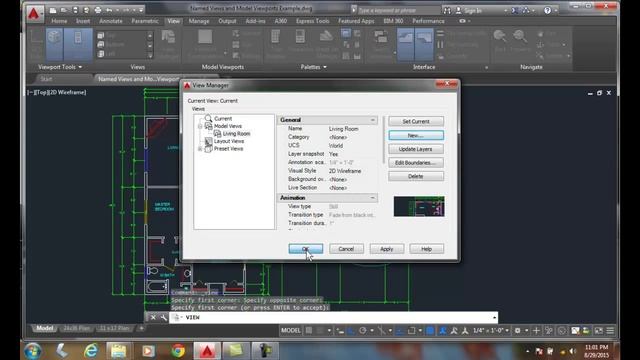Screen dimensions: 640x360
Task: Collapse the Animation properties section
Action: coord(373,198)
